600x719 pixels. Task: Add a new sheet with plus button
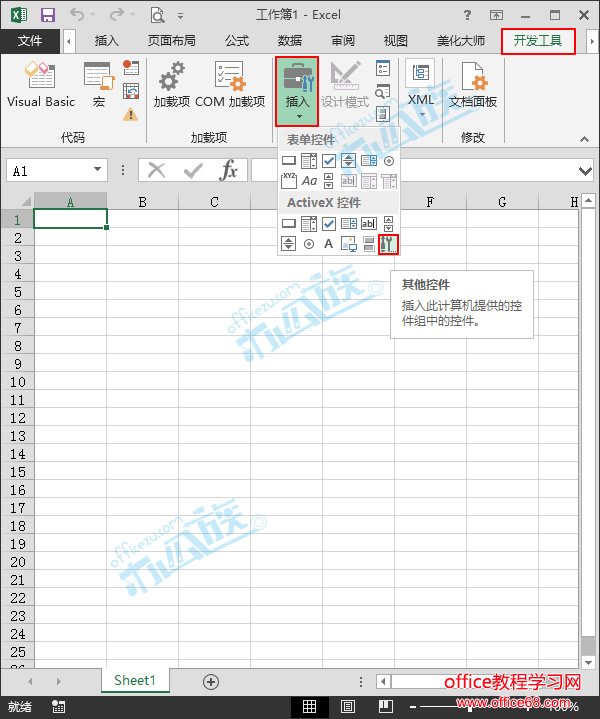(211, 682)
